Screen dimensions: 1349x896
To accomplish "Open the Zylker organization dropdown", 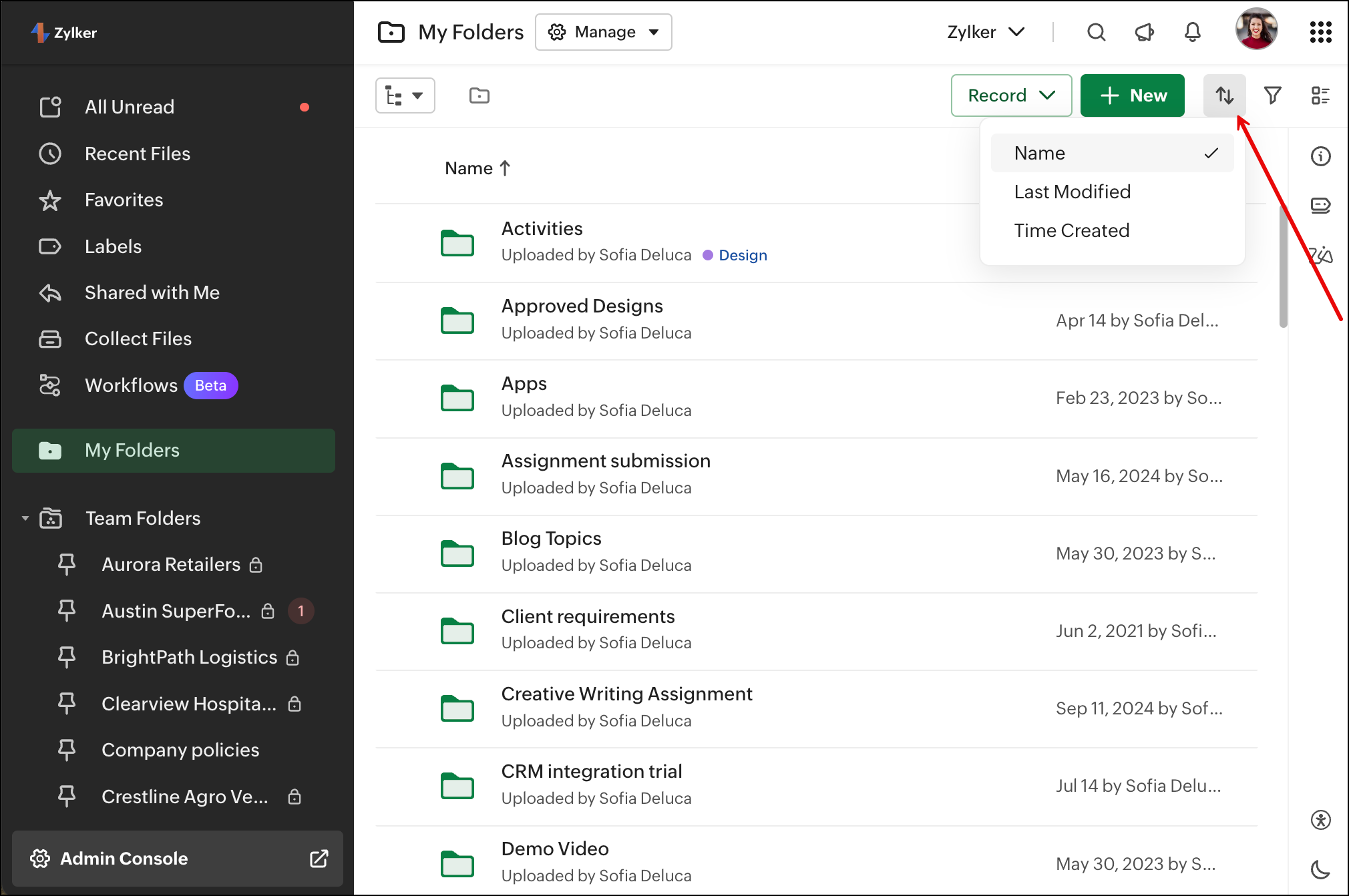I will coord(986,32).
